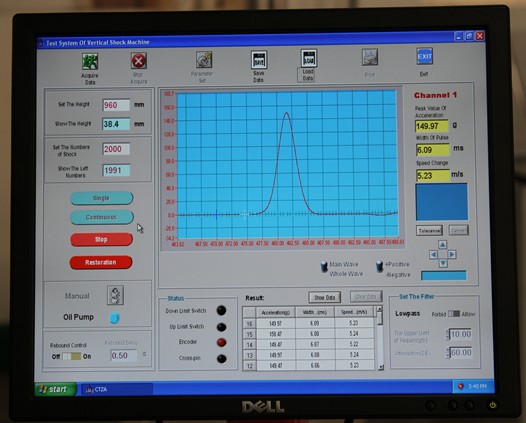Click the up arrow below Tolerance

(x=442, y=244)
